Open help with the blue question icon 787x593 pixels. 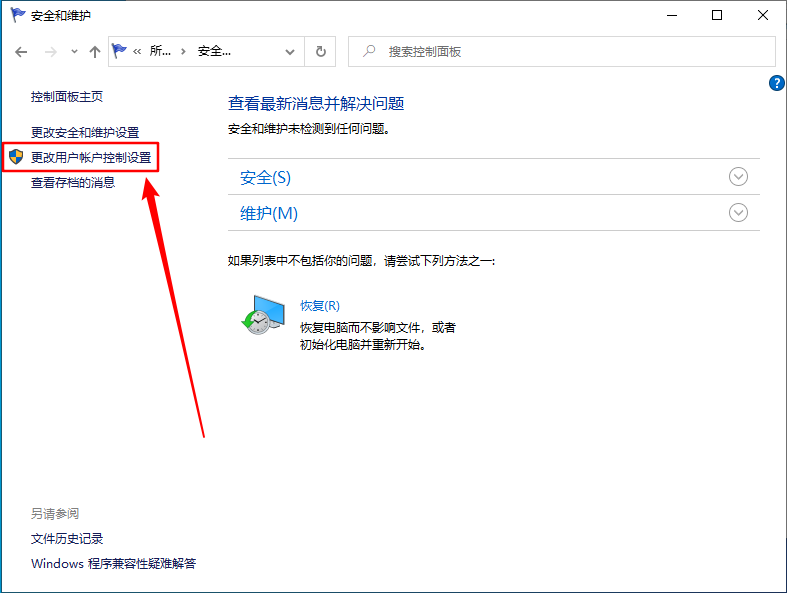coord(776,83)
